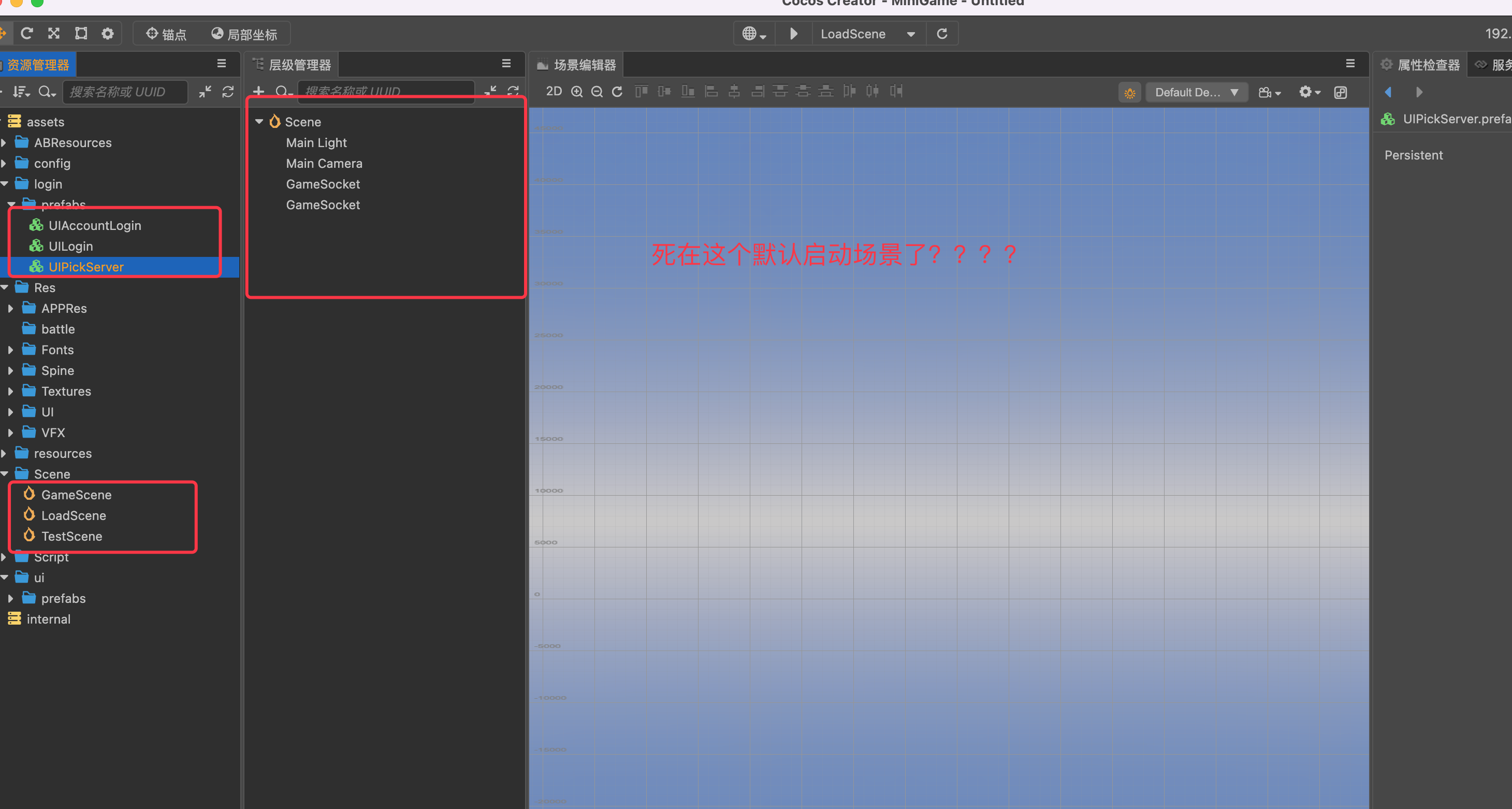Toggle the 2D view mode

[x=554, y=92]
